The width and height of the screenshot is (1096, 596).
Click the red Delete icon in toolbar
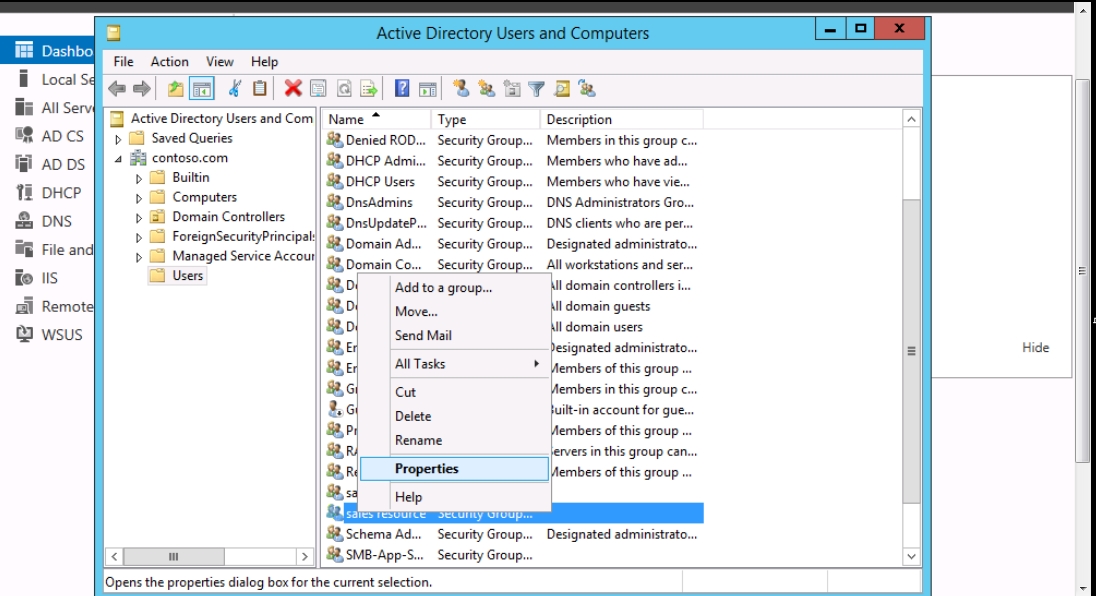(x=293, y=89)
